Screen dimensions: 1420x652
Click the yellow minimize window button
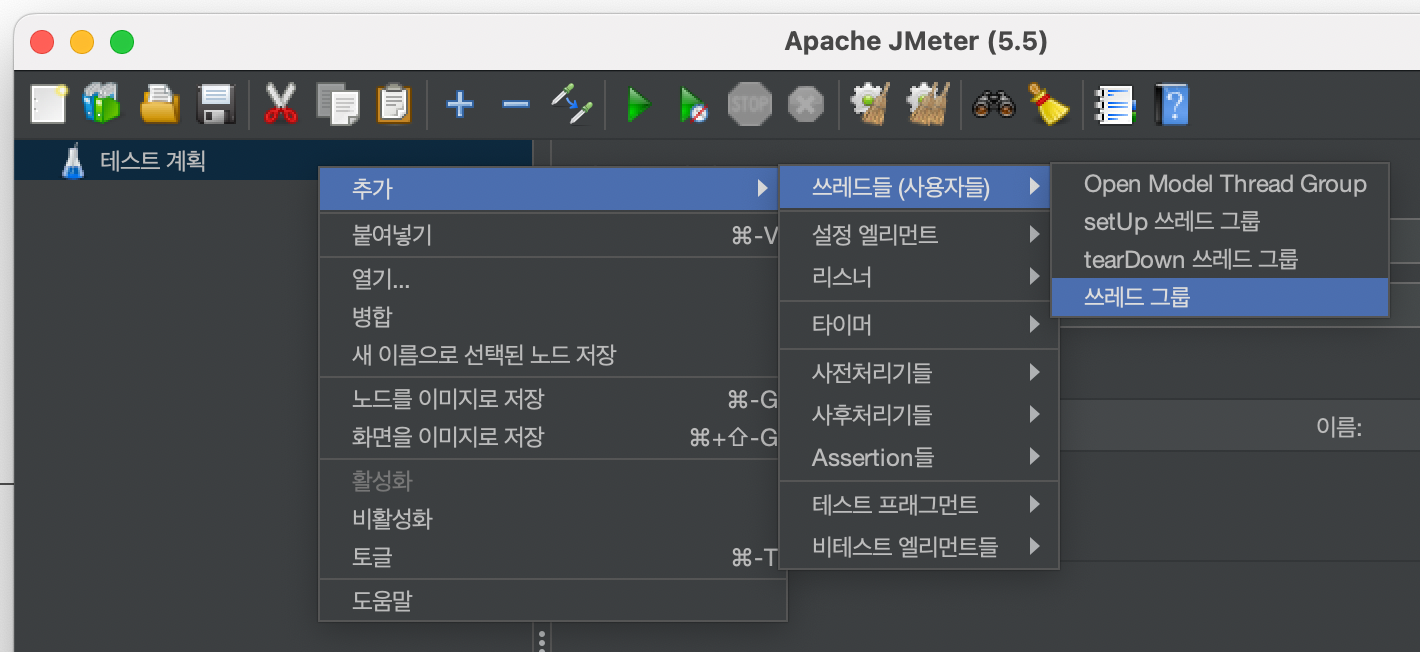[81, 43]
